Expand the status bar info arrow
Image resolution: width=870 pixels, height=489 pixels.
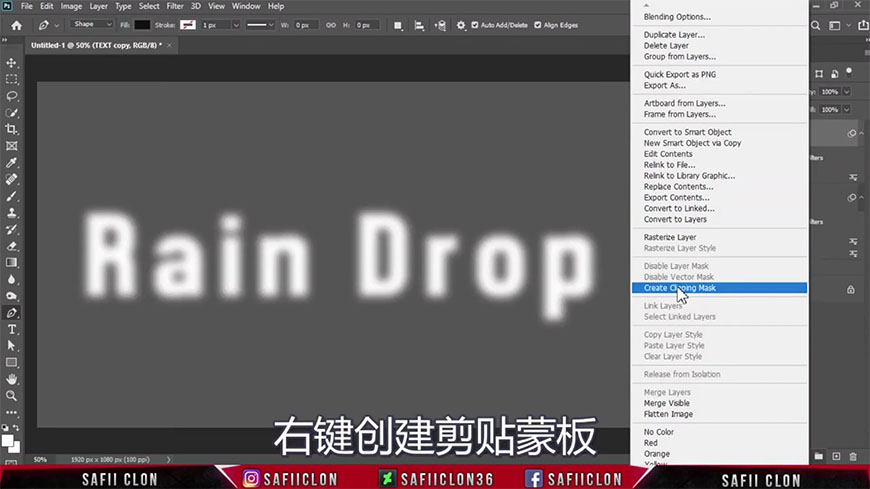[x=169, y=460]
